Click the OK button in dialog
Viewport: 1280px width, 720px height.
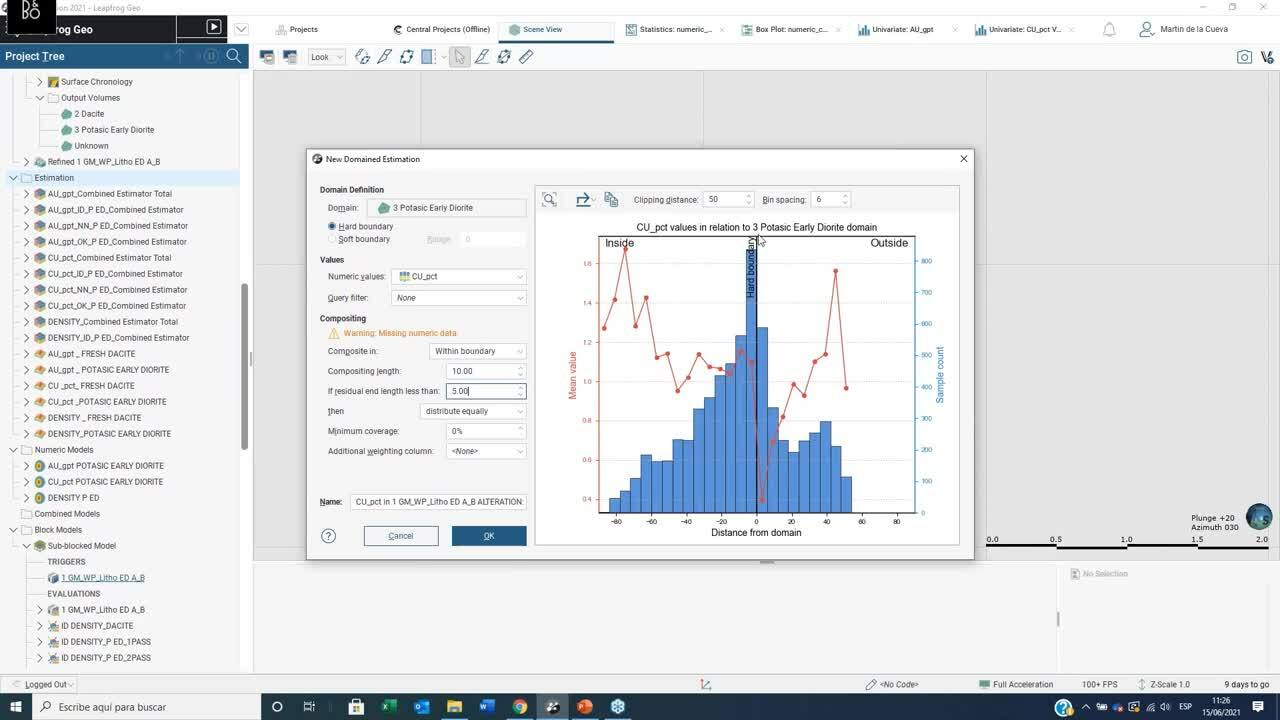point(489,536)
